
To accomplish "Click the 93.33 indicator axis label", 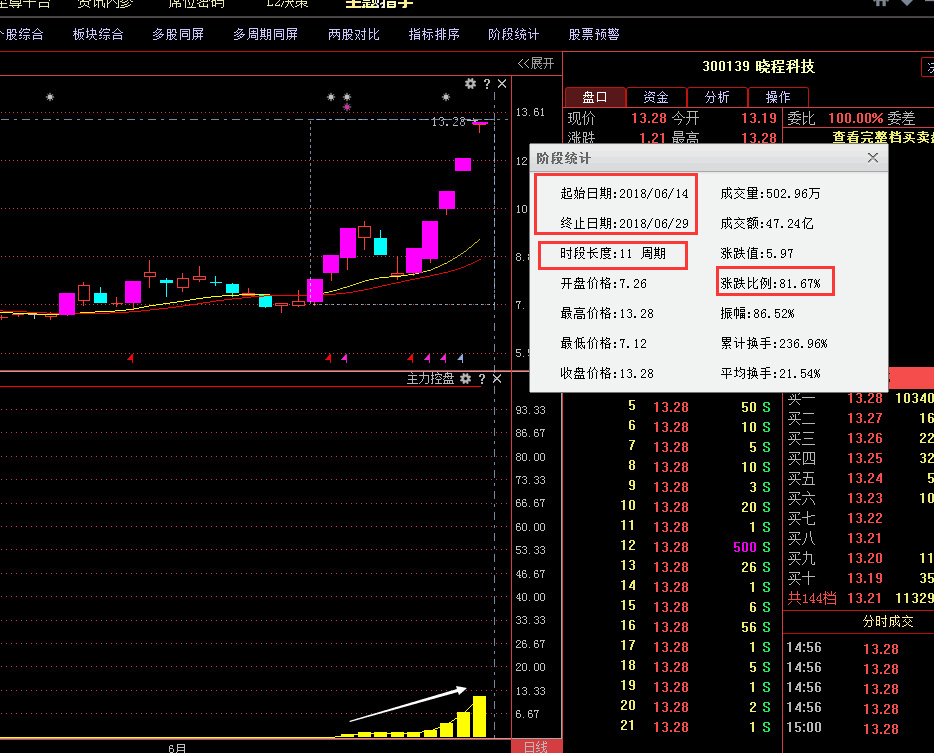I will [x=530, y=410].
